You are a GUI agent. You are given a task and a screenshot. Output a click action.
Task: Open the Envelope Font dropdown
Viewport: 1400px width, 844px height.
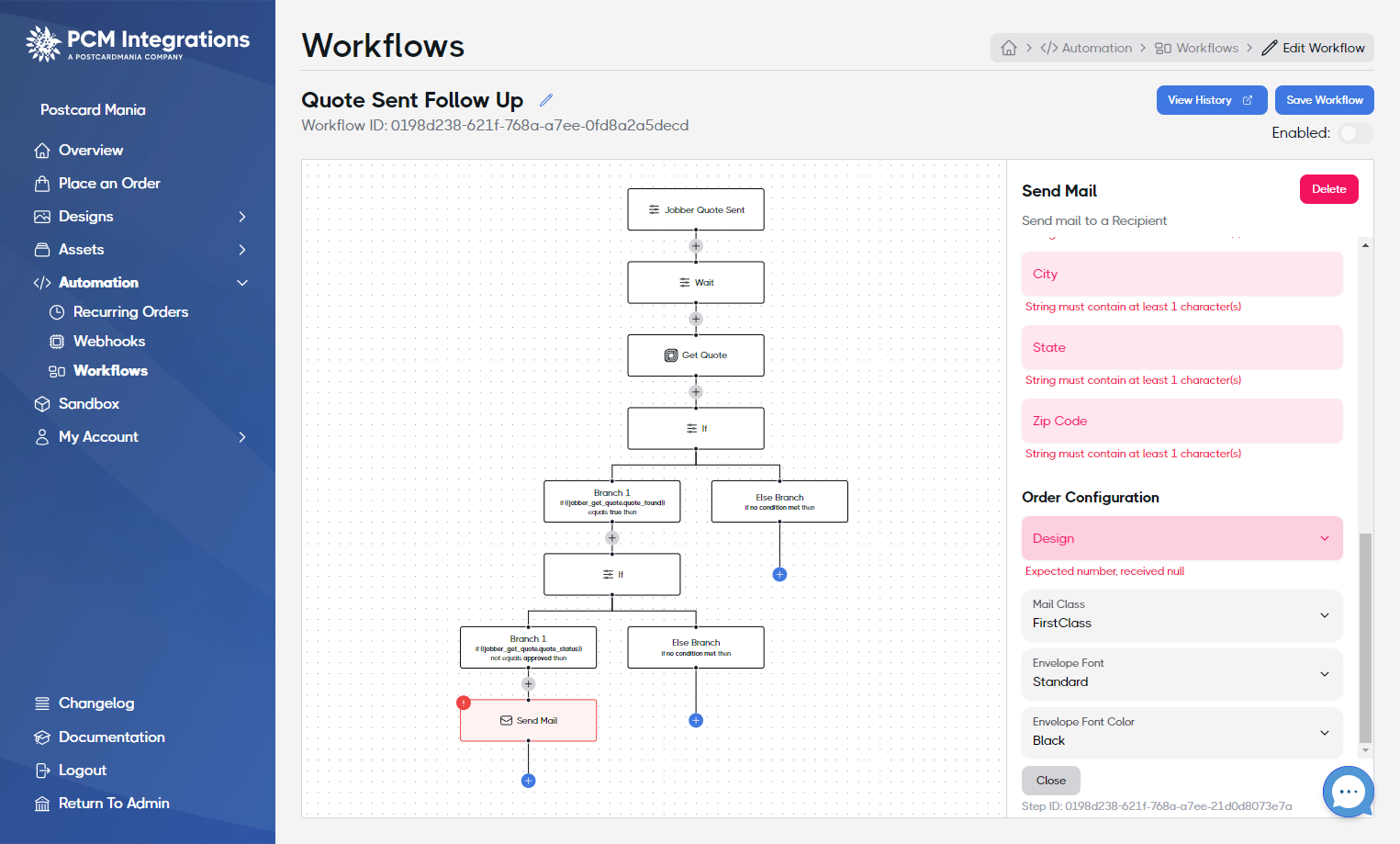1182,674
